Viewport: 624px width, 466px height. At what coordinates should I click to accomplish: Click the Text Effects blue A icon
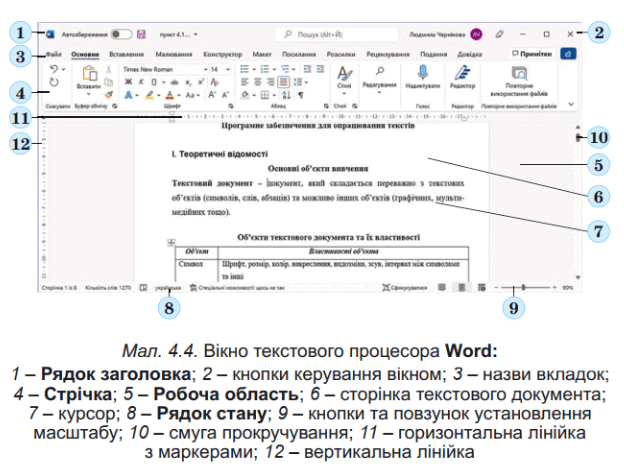128,95
